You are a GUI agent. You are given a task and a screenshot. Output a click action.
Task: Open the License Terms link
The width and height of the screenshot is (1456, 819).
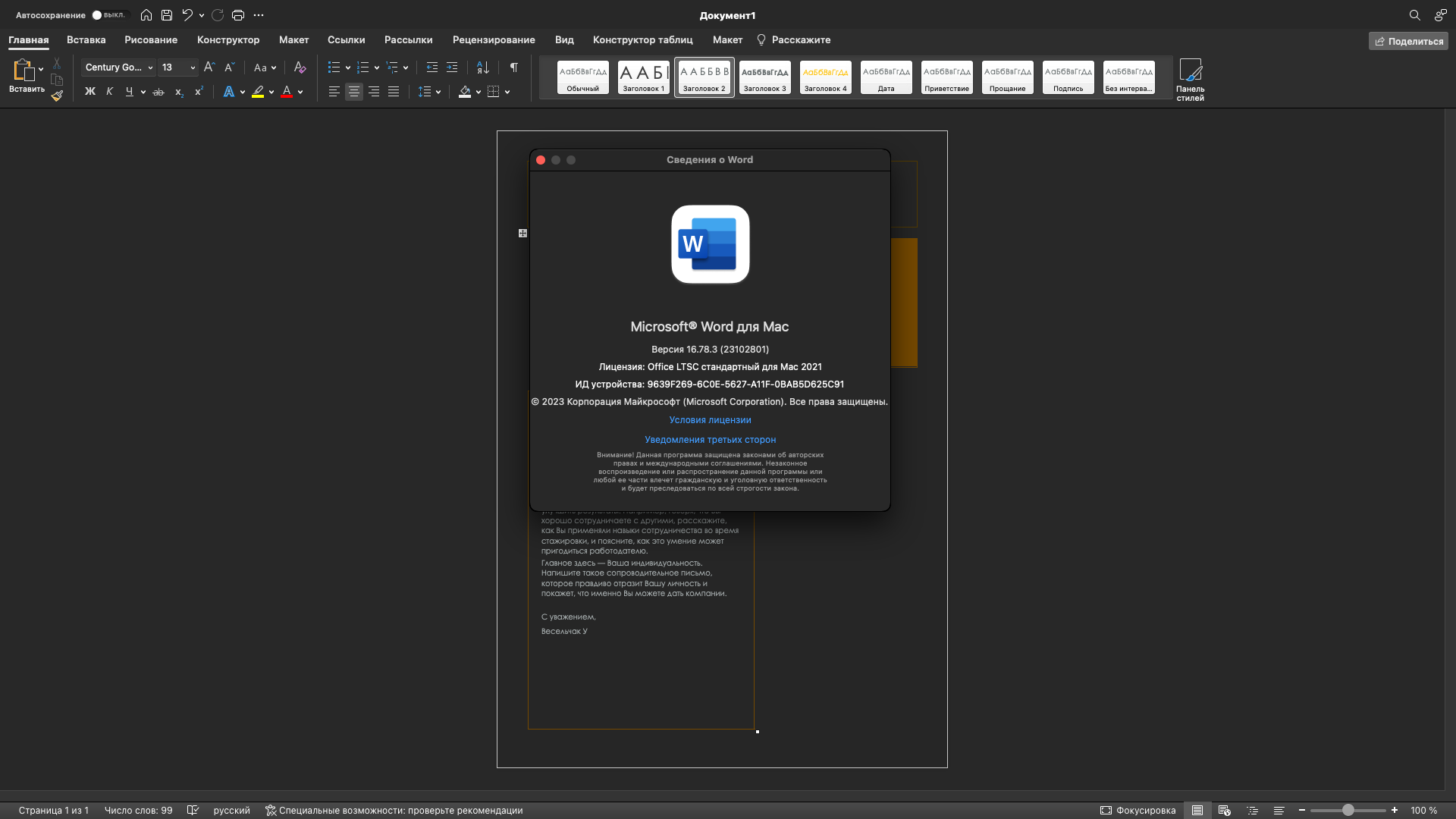710,420
